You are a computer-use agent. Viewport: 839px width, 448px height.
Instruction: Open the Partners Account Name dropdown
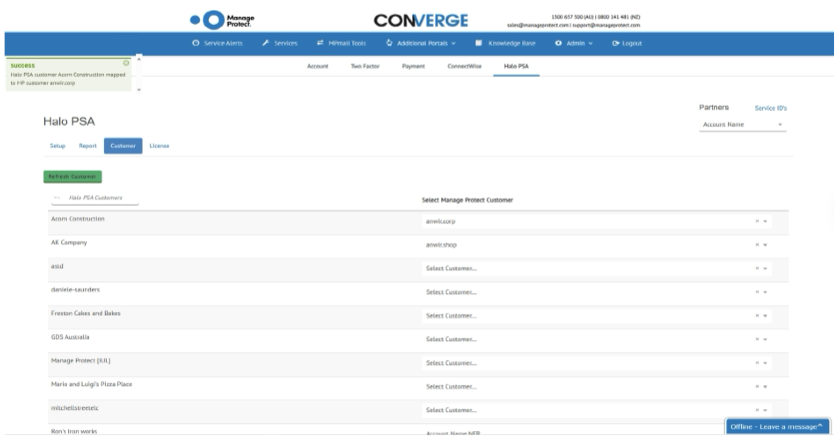[742, 124]
